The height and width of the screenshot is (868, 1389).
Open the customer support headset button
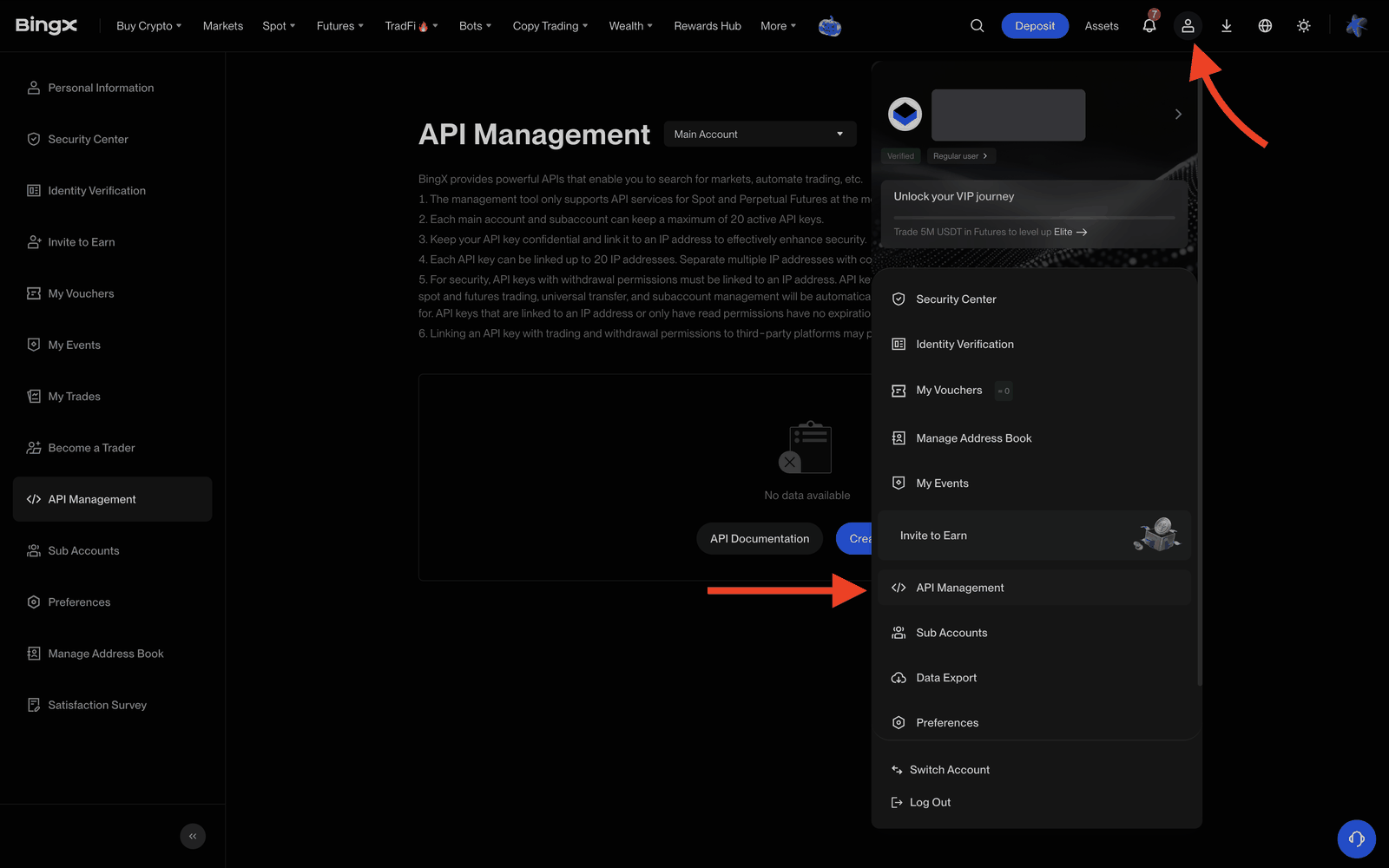tap(1356, 838)
